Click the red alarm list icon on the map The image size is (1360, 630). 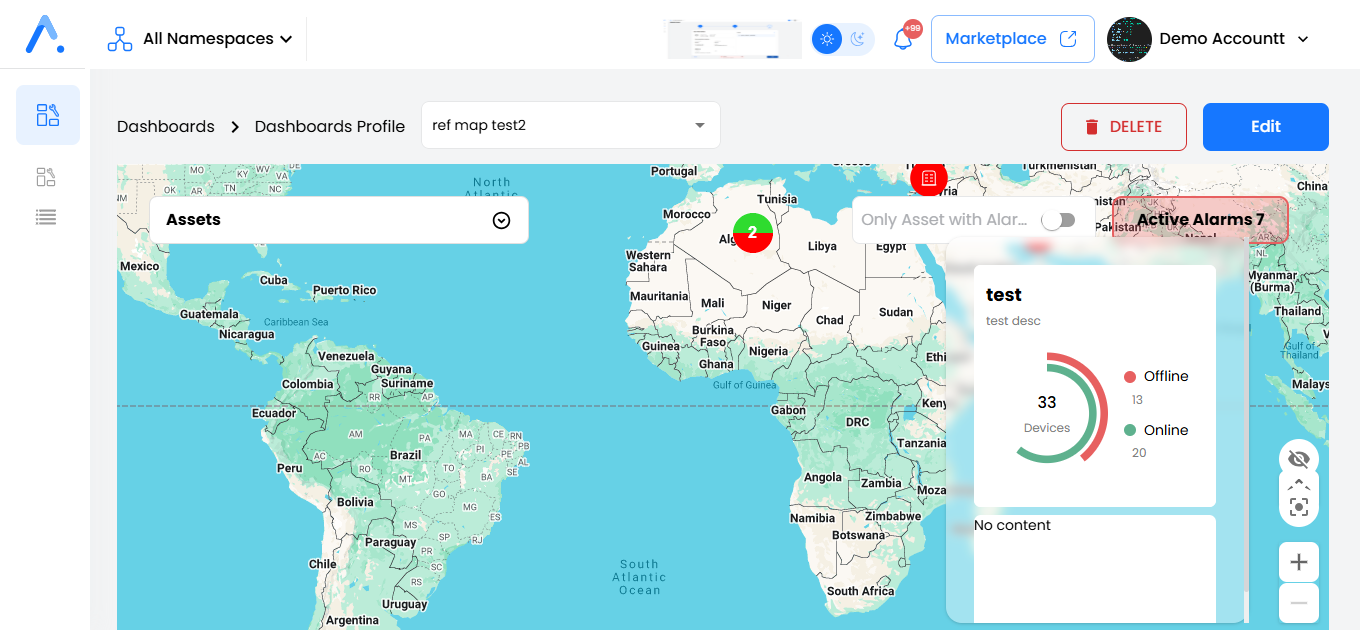point(929,179)
